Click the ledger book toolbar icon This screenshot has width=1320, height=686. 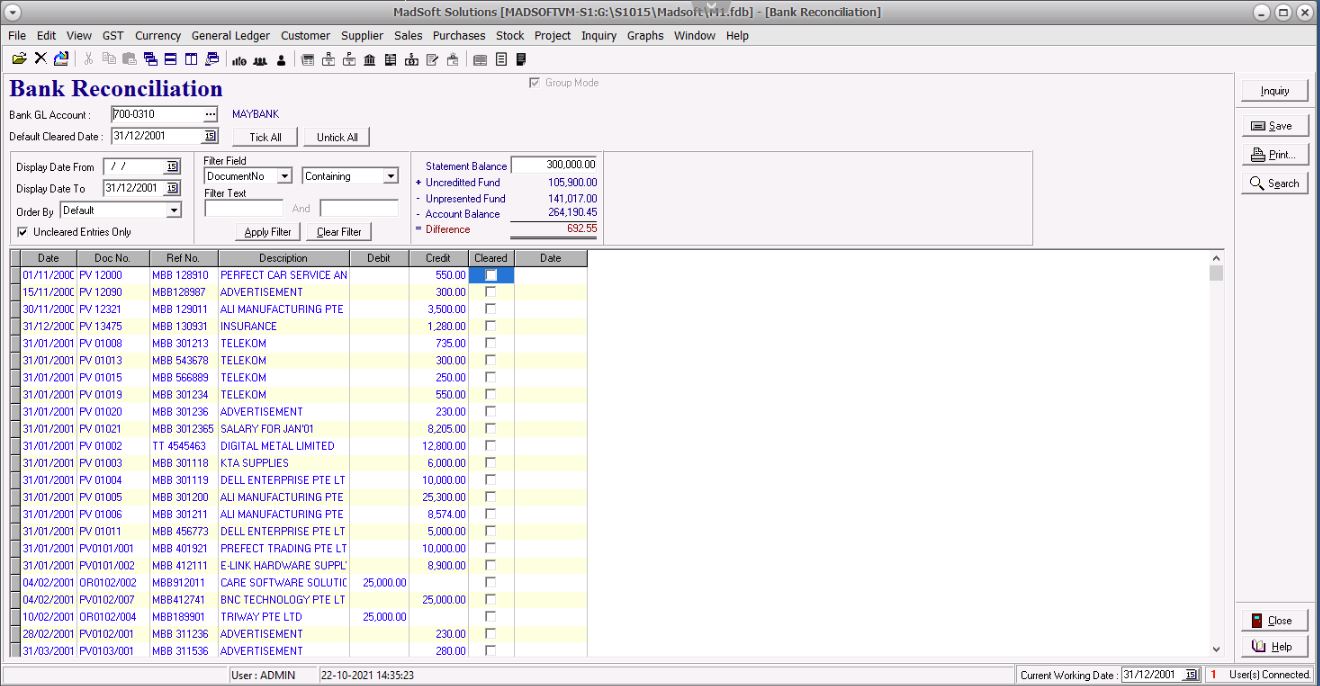390,59
